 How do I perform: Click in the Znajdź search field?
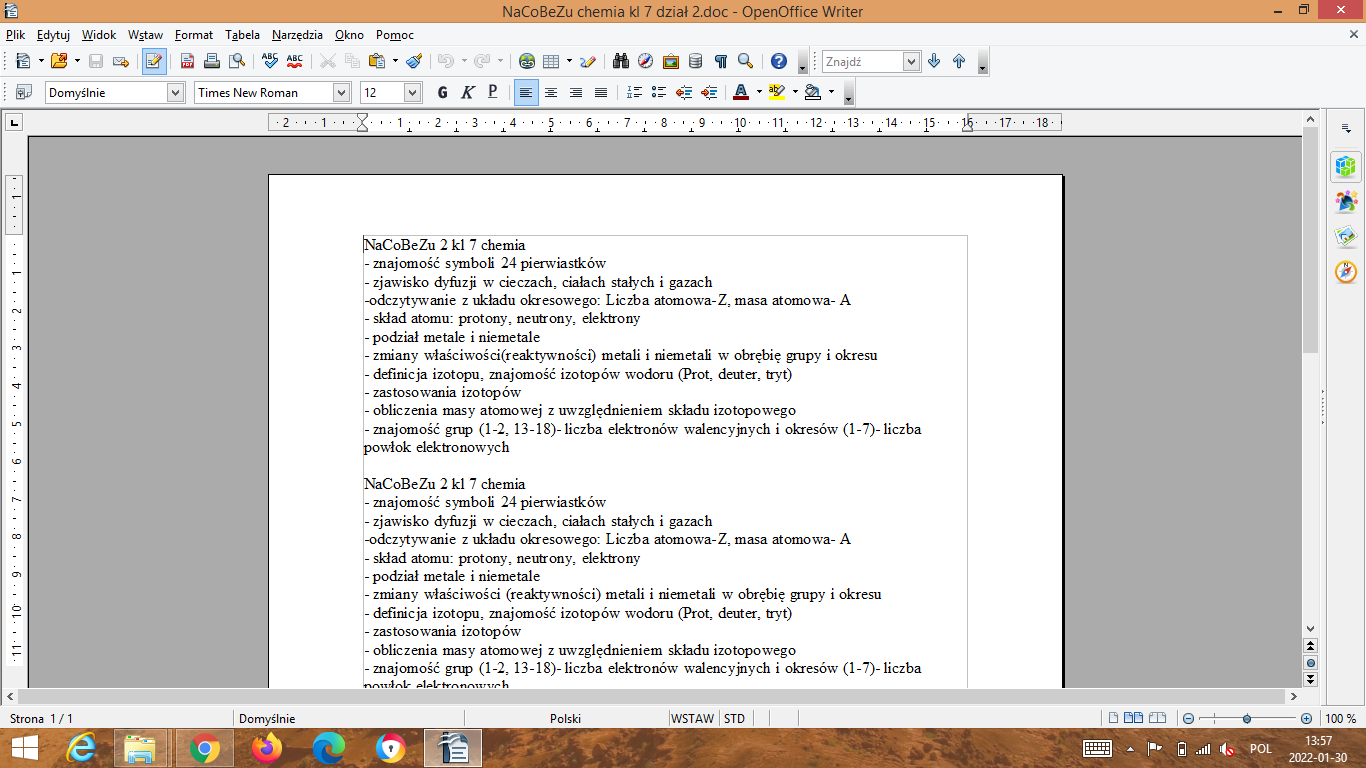point(862,61)
